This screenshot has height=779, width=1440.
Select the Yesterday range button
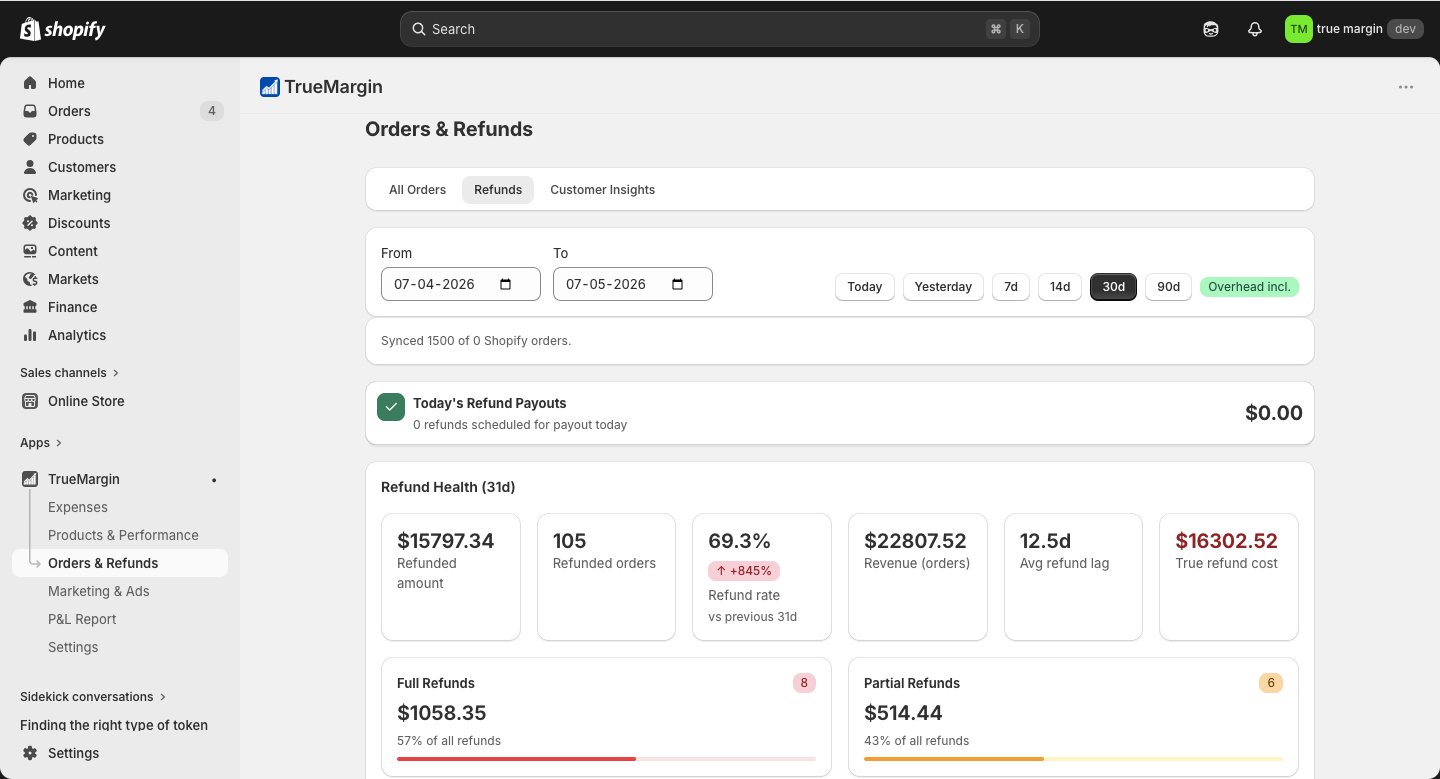(x=943, y=287)
